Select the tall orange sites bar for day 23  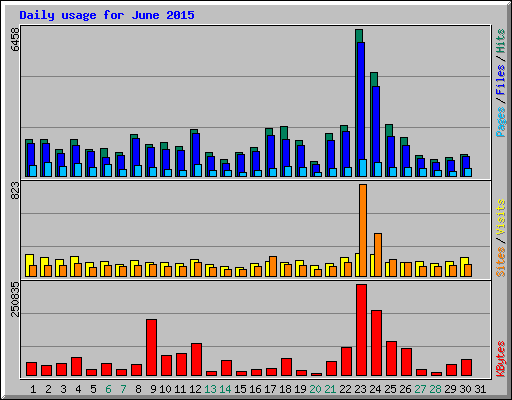tap(363, 230)
